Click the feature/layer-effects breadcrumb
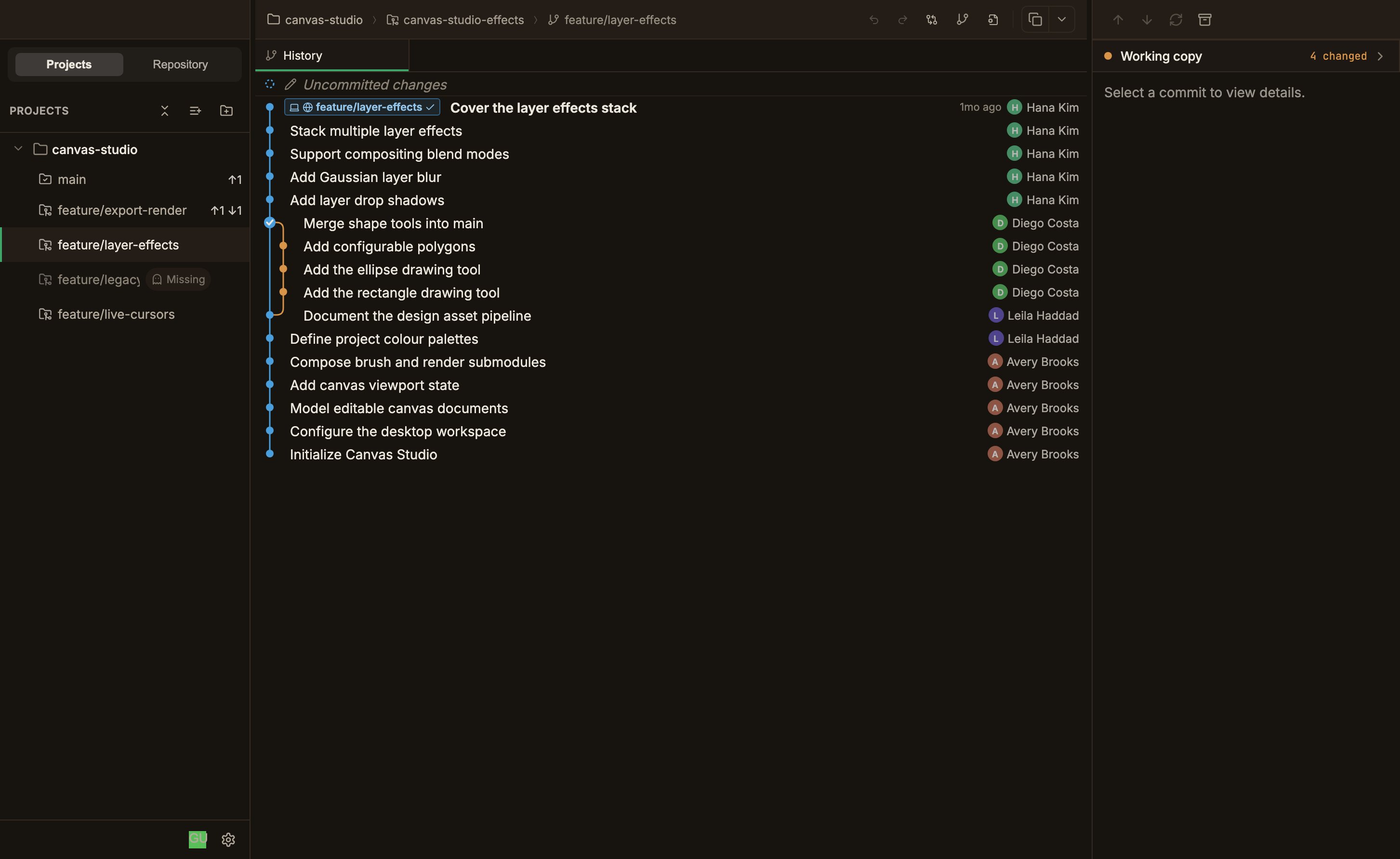This screenshot has height=859, width=1400. point(612,20)
